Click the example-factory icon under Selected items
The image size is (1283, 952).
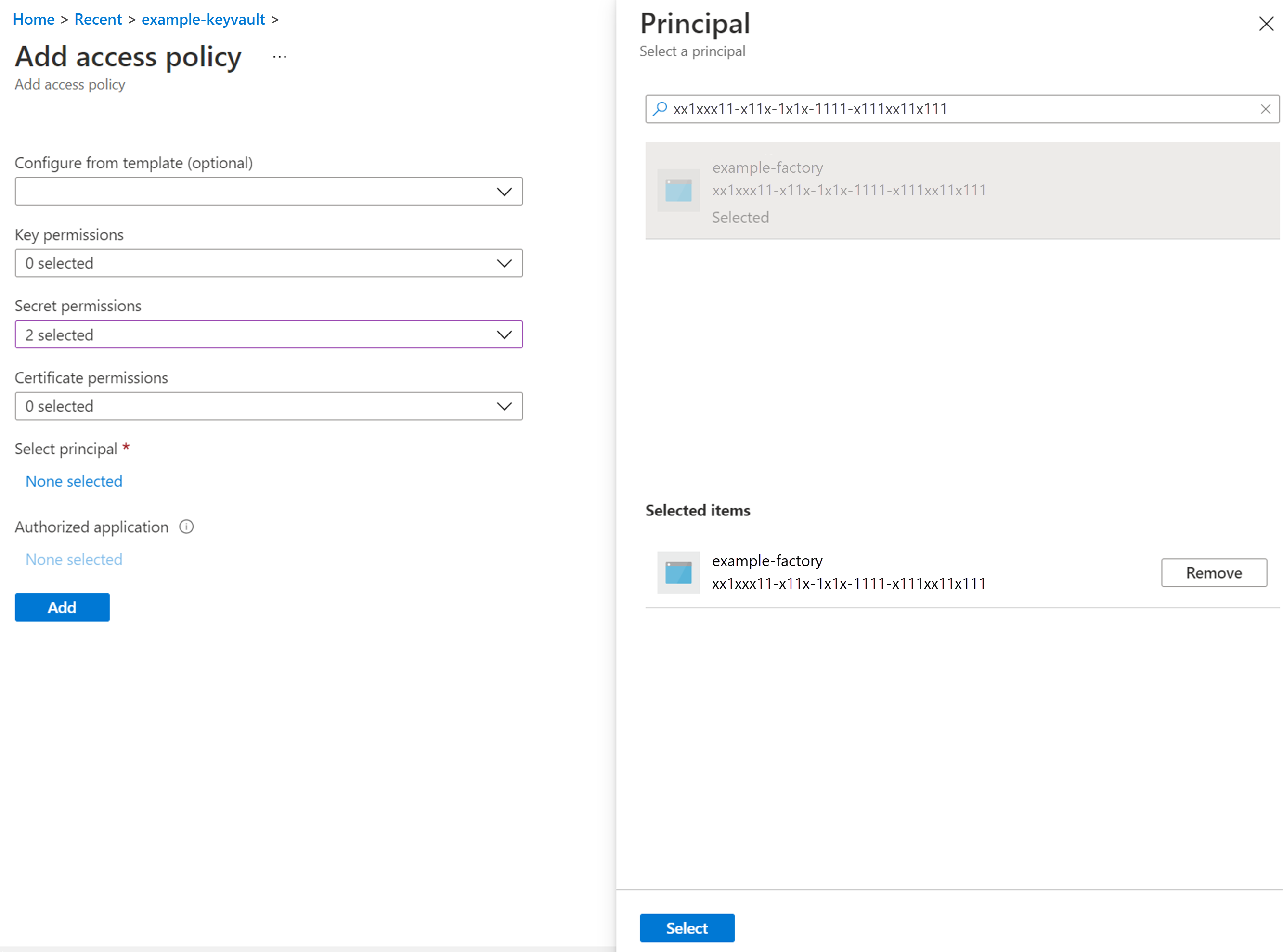[678, 572]
